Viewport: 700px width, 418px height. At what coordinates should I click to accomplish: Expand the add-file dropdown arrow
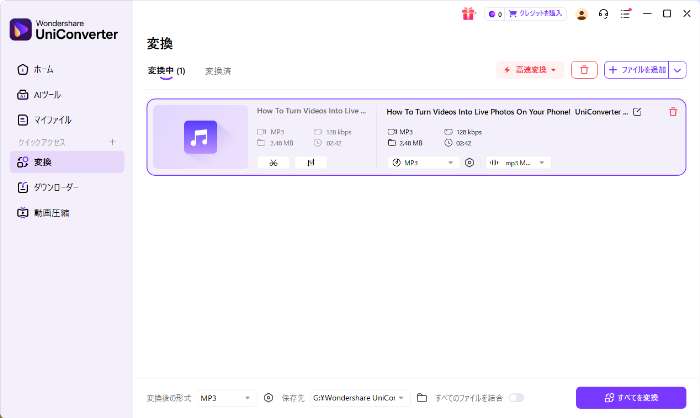(677, 70)
